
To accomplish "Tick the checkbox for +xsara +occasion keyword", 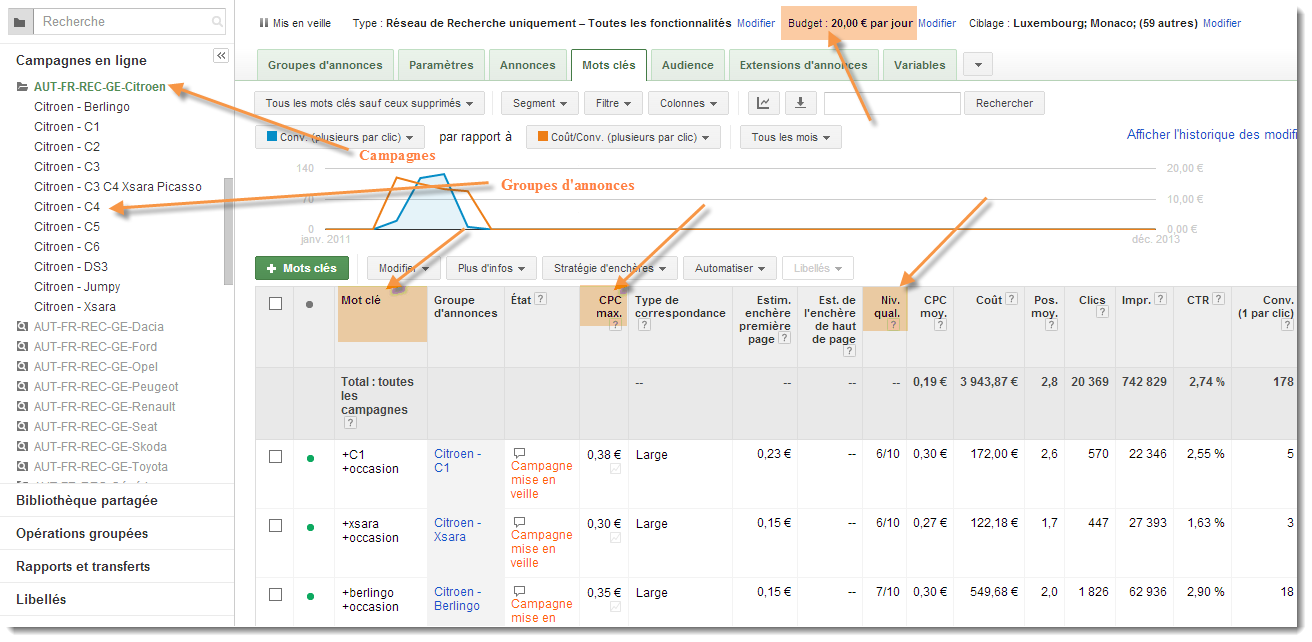I will point(276,525).
